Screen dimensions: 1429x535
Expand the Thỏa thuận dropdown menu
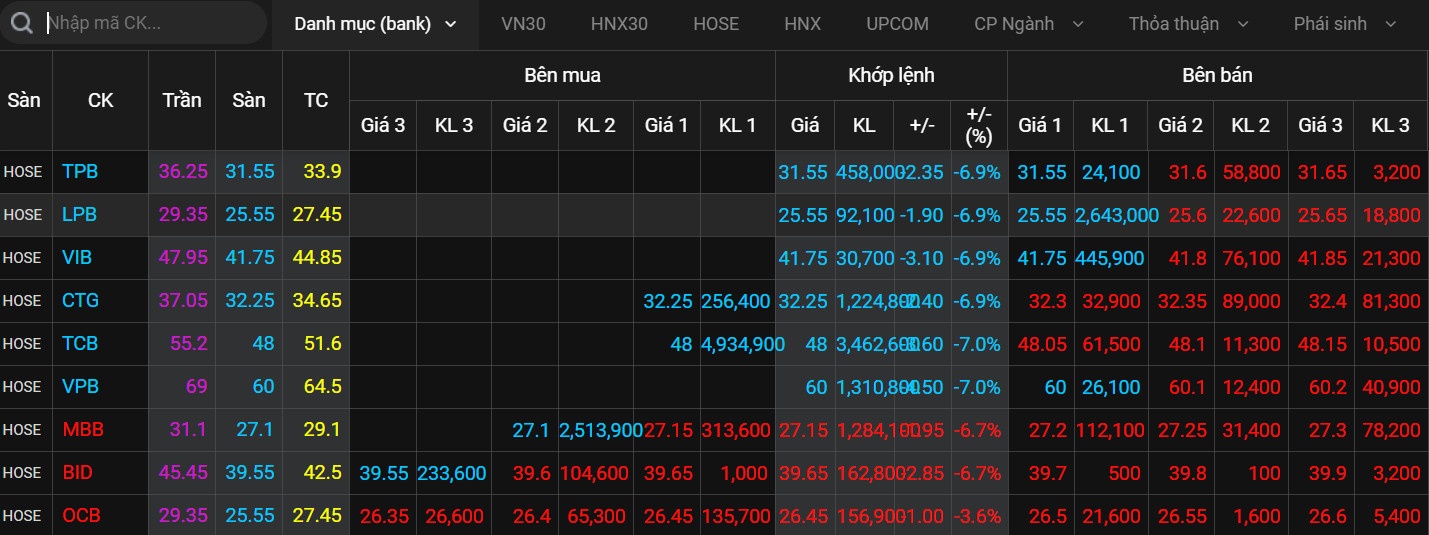1187,24
